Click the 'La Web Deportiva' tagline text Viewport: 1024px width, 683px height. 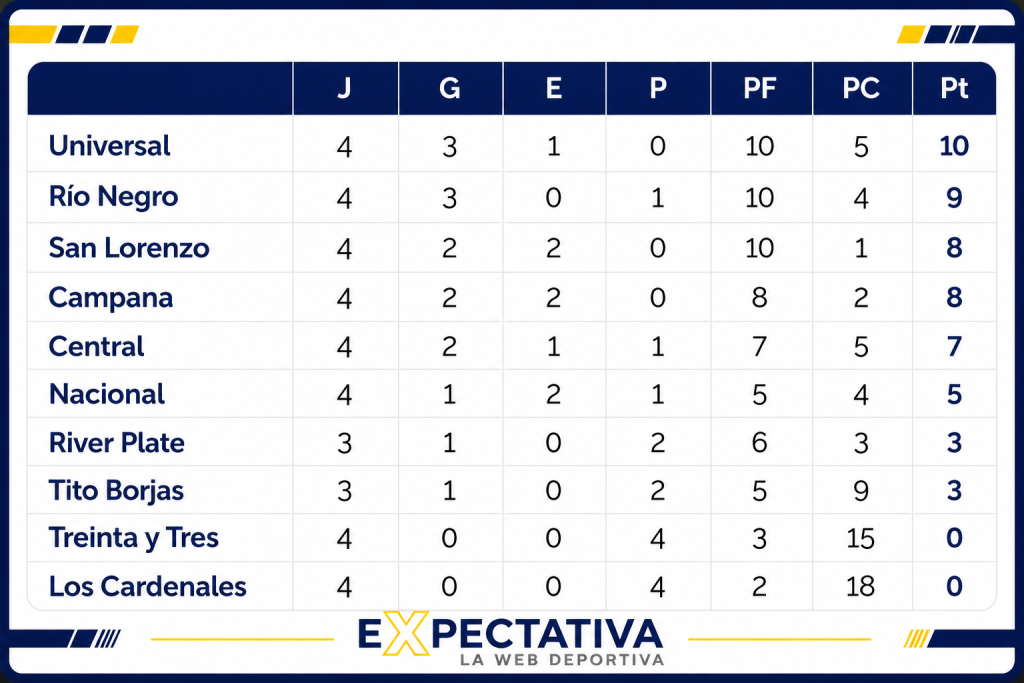562,660
